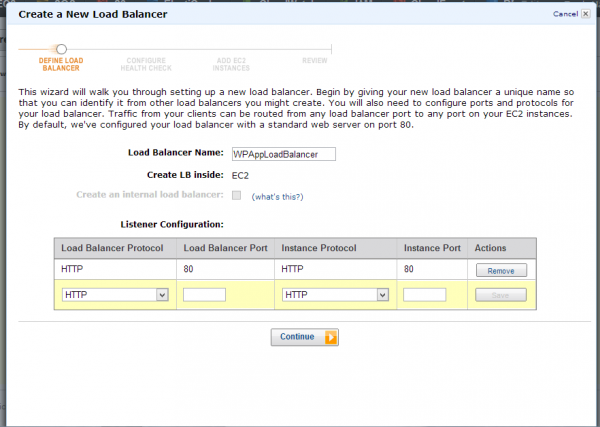Click the Load Balancer Protocol column header
This screenshot has height=427, width=600.
pyautogui.click(x=115, y=248)
